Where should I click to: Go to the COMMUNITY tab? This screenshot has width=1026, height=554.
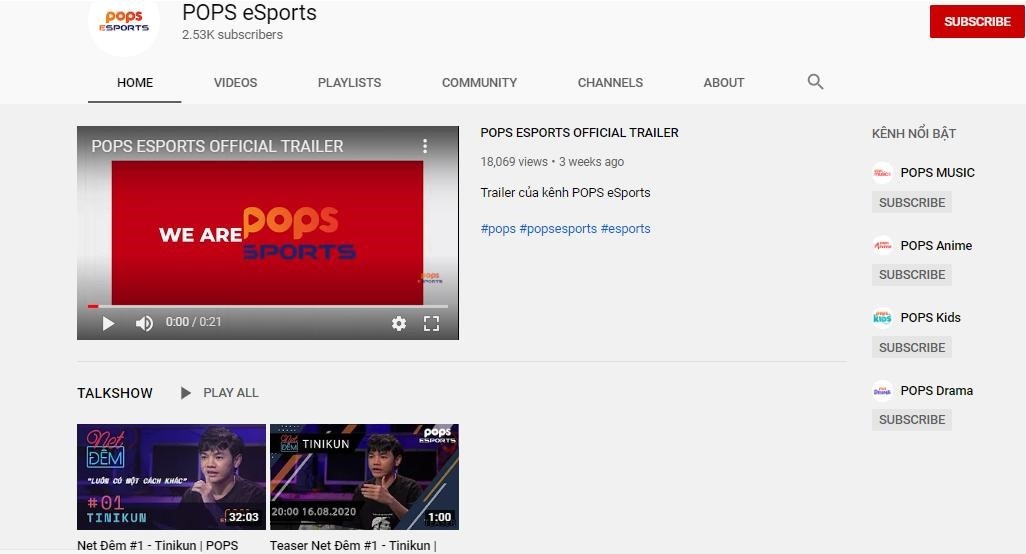coord(479,83)
